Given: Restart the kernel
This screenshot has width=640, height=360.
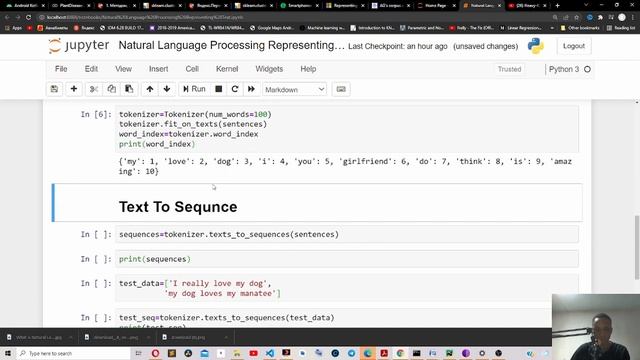Looking at the screenshot, I should click(235, 89).
